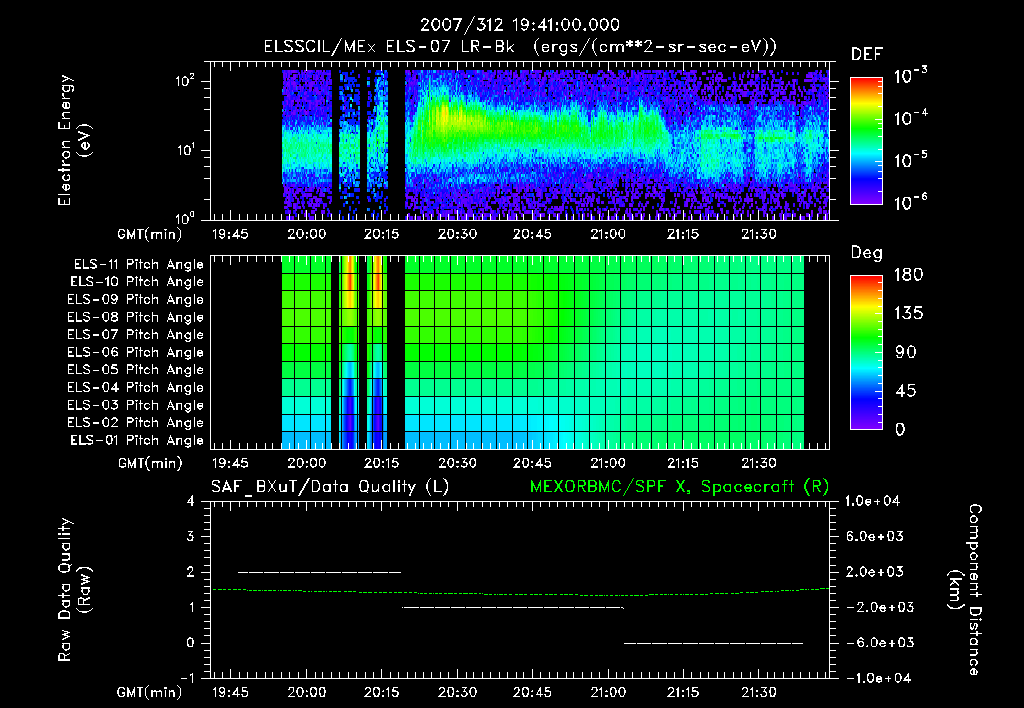Click the ELS-09 Pitch Angle row label
This screenshot has height=708, width=1024.
136,300
